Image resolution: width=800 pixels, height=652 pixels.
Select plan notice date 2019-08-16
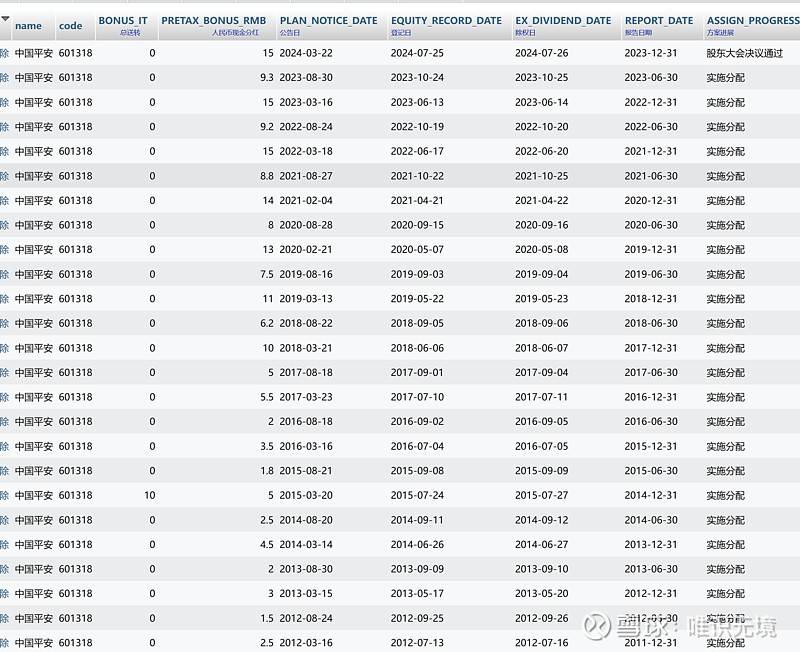click(306, 274)
